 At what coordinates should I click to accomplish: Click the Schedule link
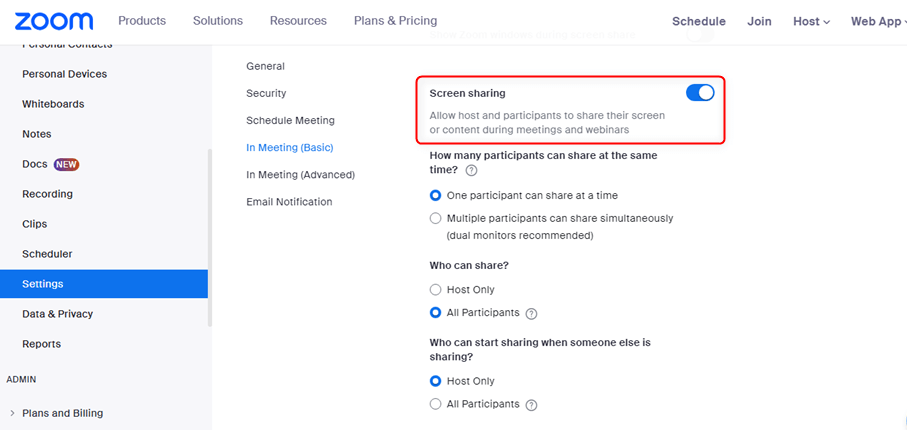[699, 21]
